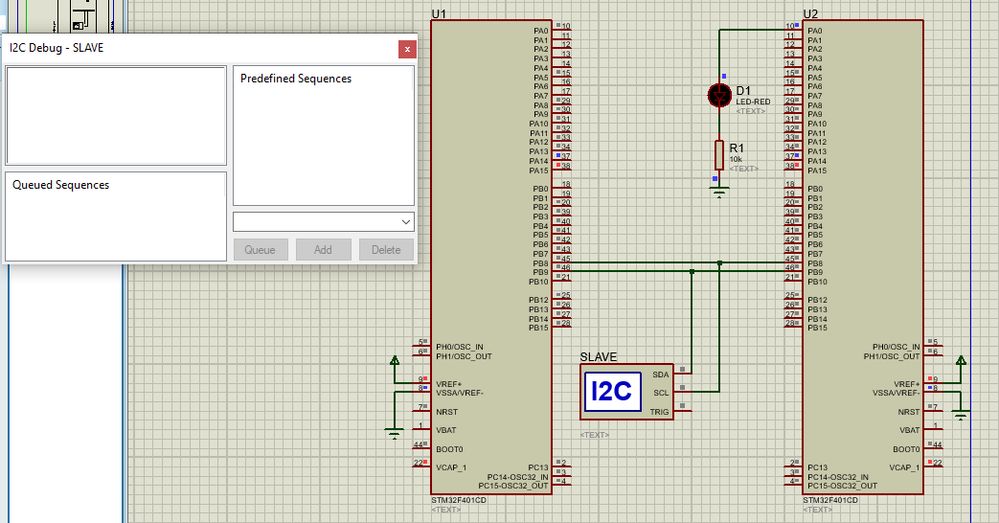Click the I2C Debug log text area

[116, 115]
